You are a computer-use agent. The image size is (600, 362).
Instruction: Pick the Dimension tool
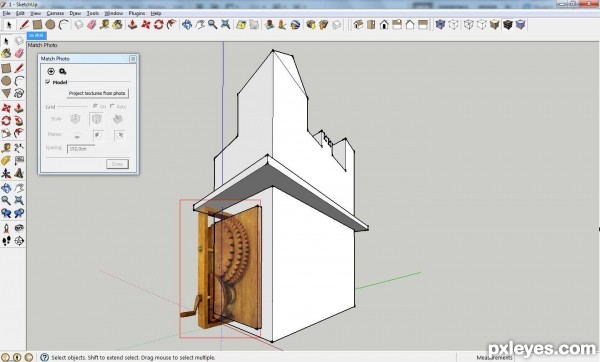click(19, 147)
